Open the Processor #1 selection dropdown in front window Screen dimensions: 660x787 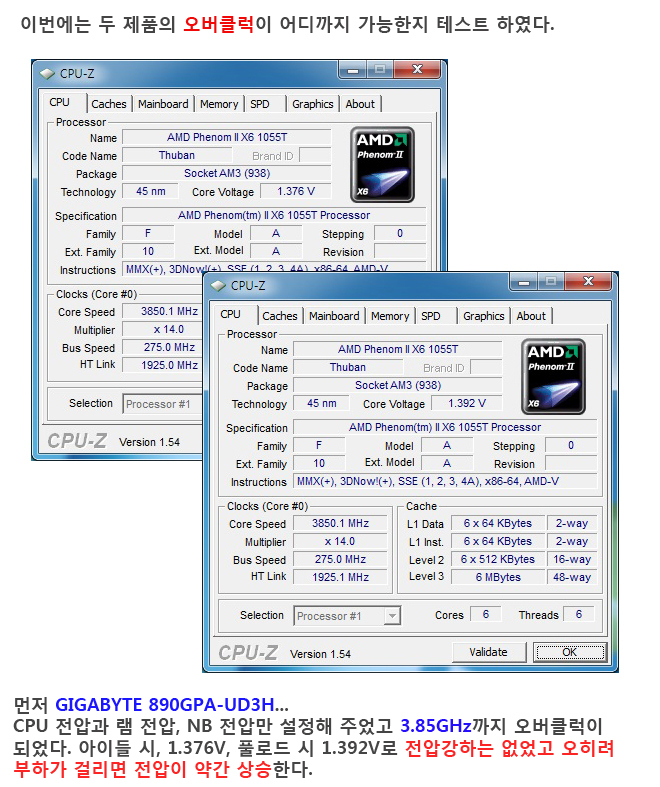392,616
